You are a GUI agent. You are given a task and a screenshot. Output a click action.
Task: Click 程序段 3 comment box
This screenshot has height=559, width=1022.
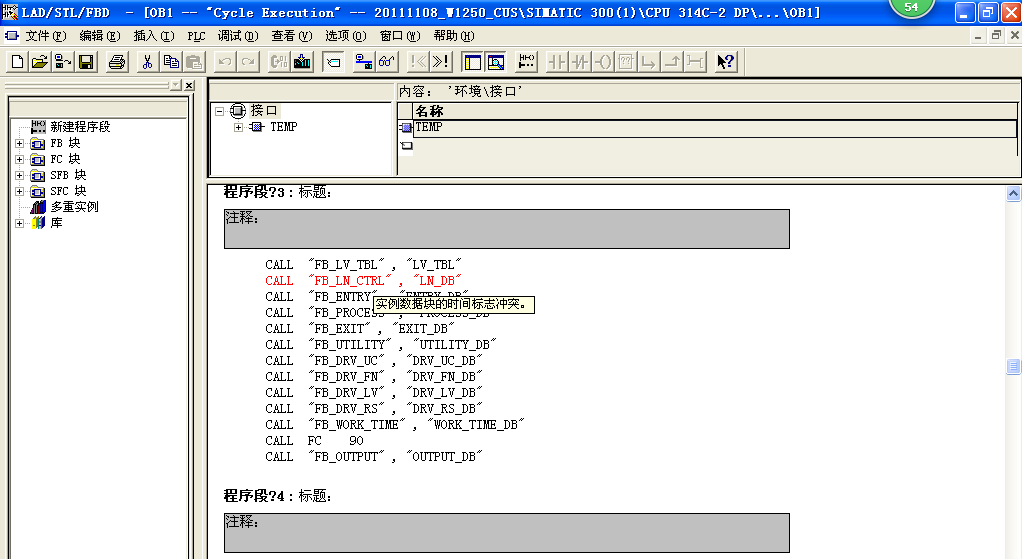point(506,229)
